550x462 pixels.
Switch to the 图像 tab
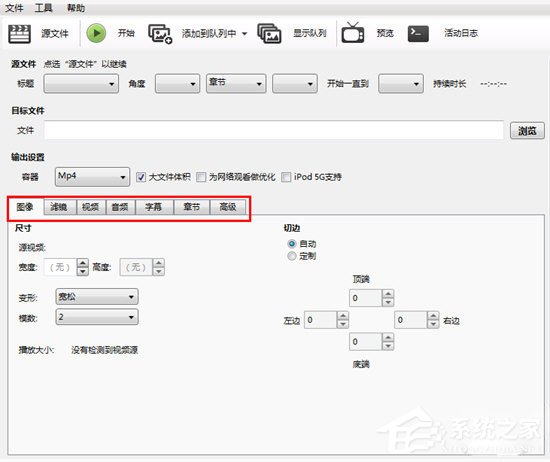click(25, 207)
